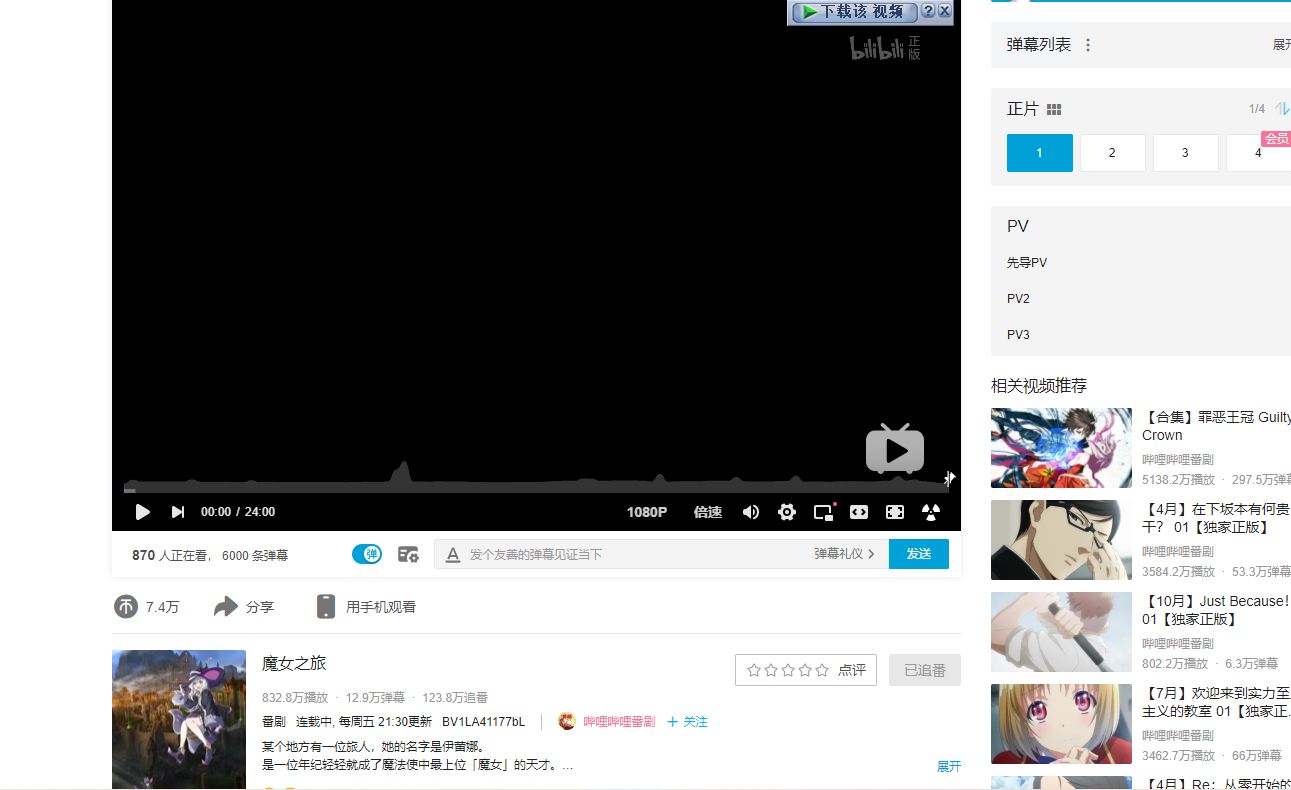Open danmaku display settings icon
The height and width of the screenshot is (790, 1291).
408,554
